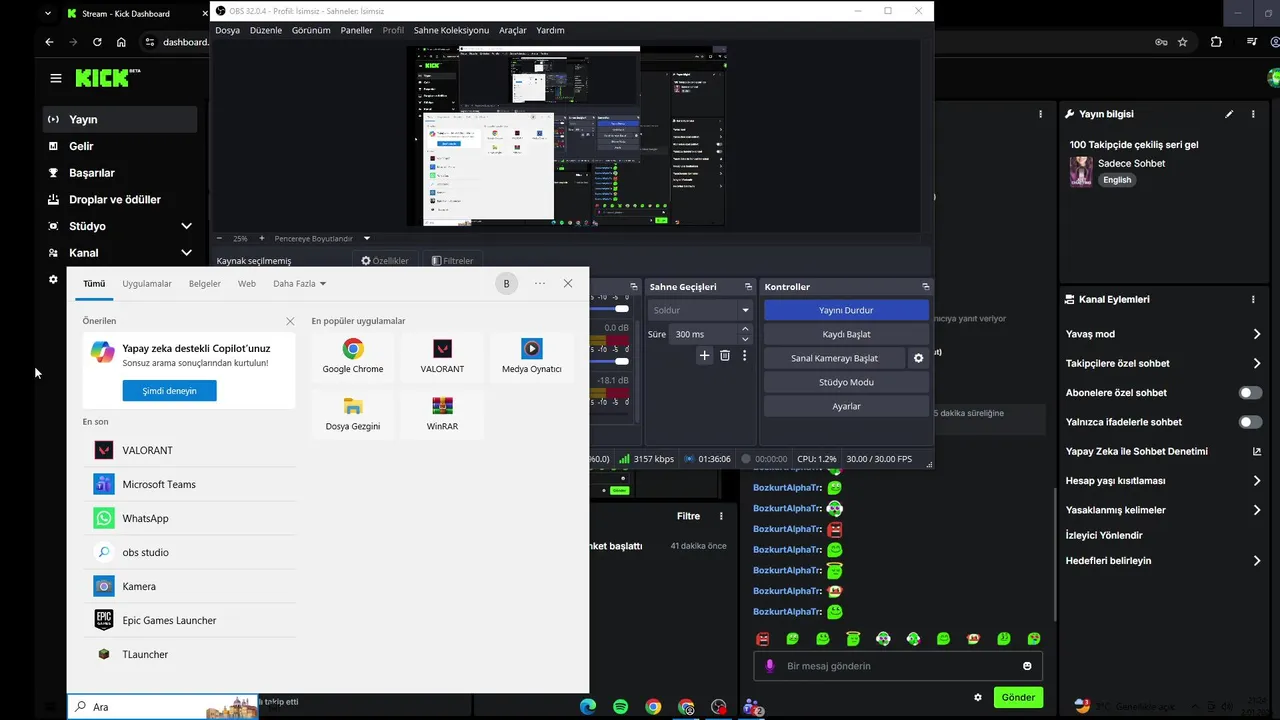Click the OBS preview thumbnail
The image size is (1280, 720).
566,135
